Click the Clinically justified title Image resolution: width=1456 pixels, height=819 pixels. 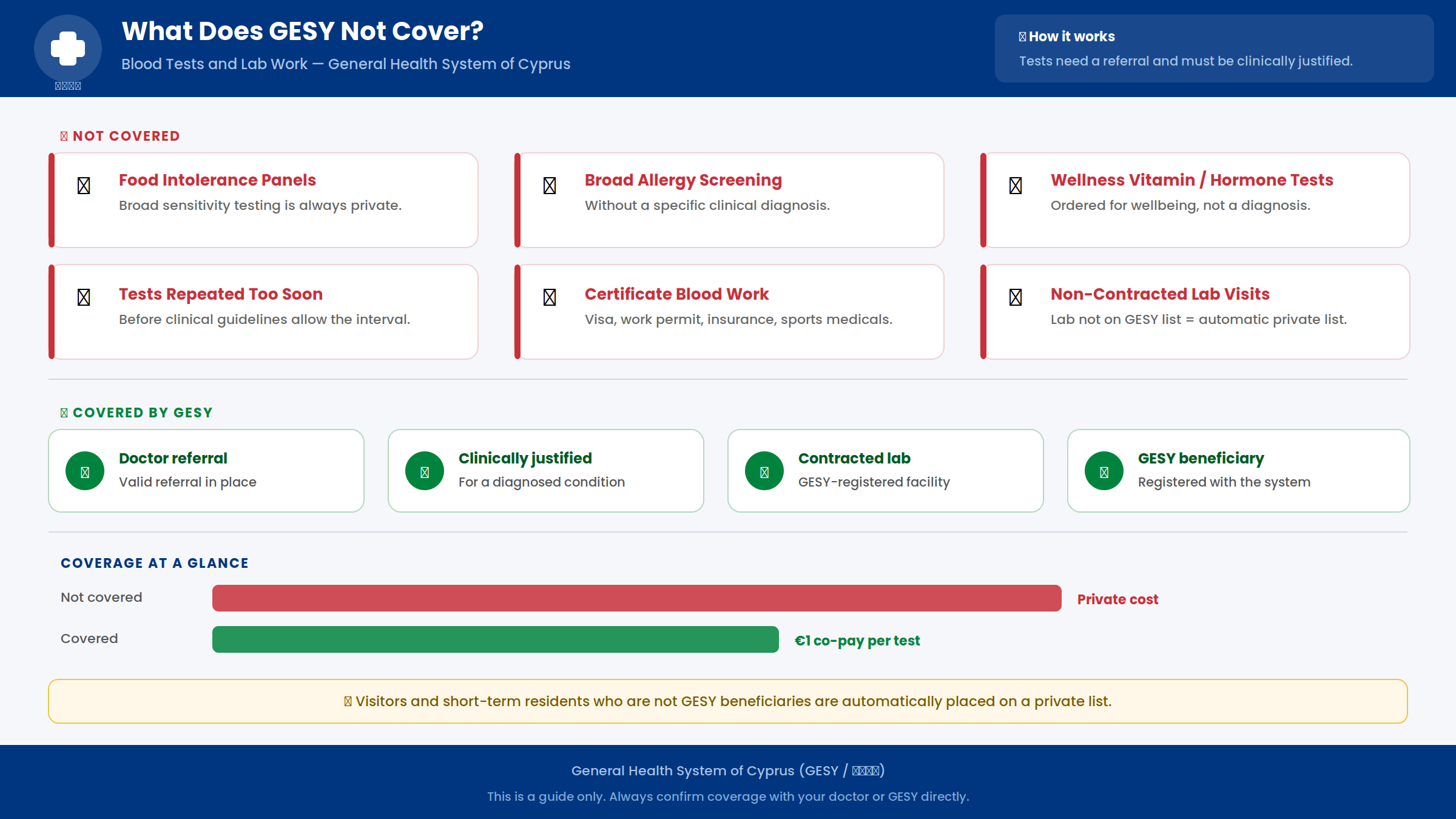525,459
